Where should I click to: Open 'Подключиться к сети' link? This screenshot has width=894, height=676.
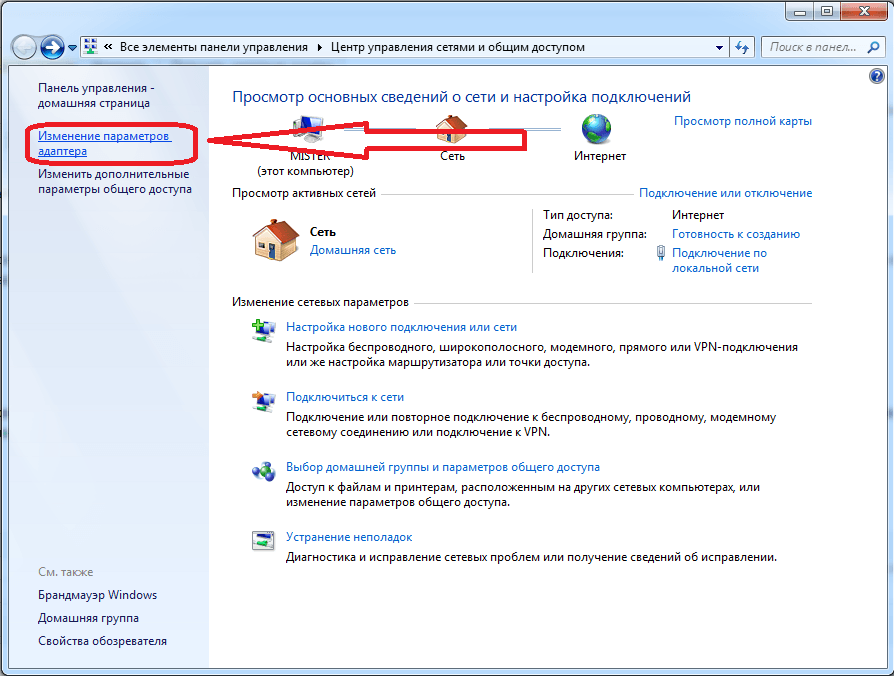tap(345, 397)
